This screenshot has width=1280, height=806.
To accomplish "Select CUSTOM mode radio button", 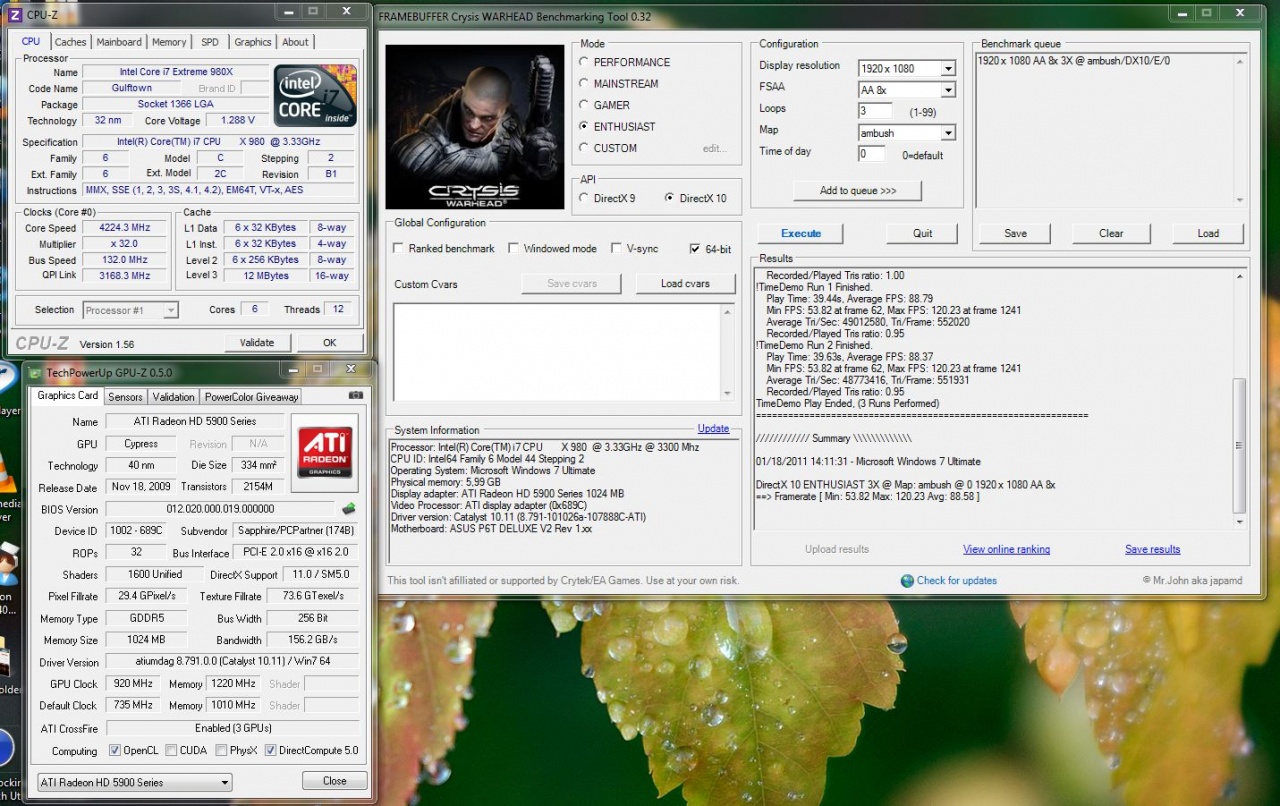I will 584,148.
